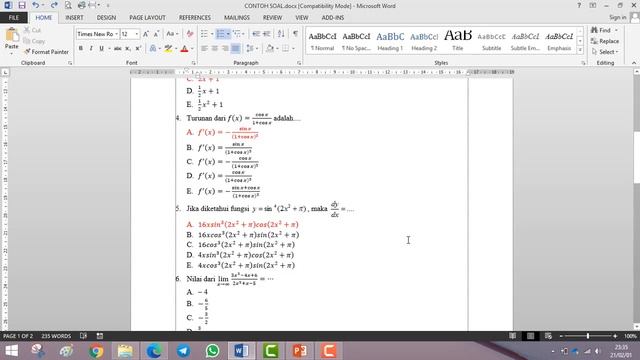Viewport: 640px width, 360px height.
Task: Open the font size dropdown
Action: (x=137, y=34)
